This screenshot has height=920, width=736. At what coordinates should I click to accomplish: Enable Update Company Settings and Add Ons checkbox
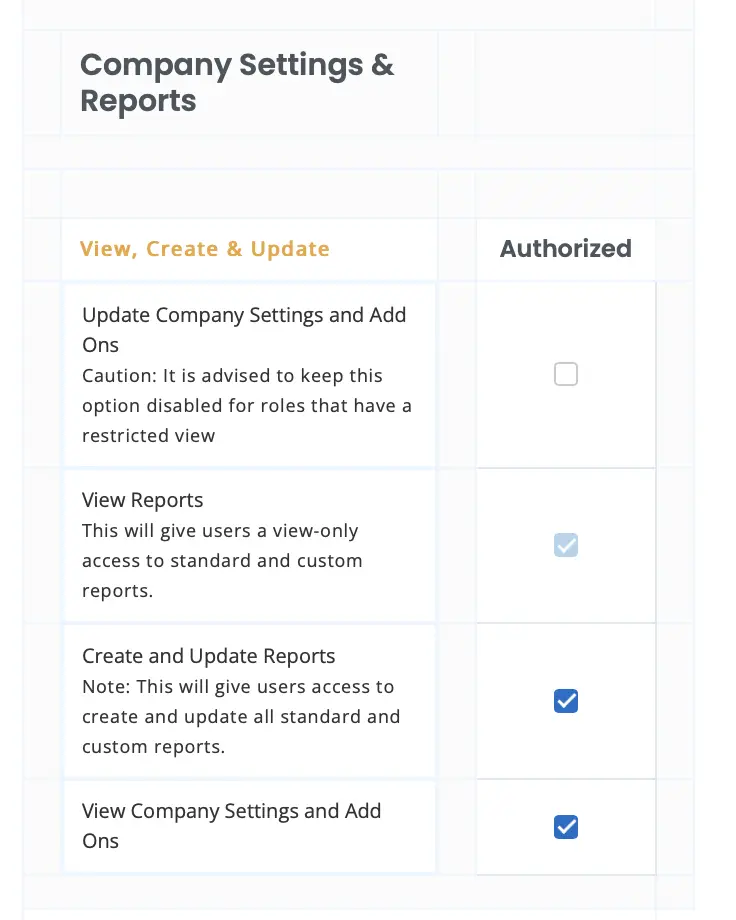click(566, 374)
